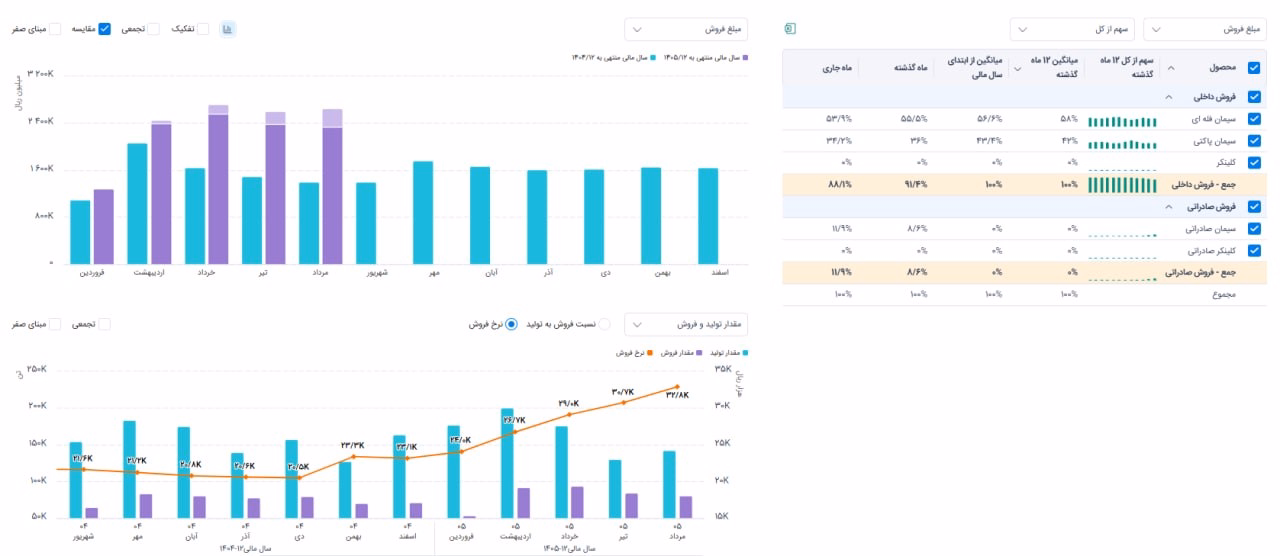Open the مبلغ فروش dropdown above the top chart

click(x=686, y=29)
